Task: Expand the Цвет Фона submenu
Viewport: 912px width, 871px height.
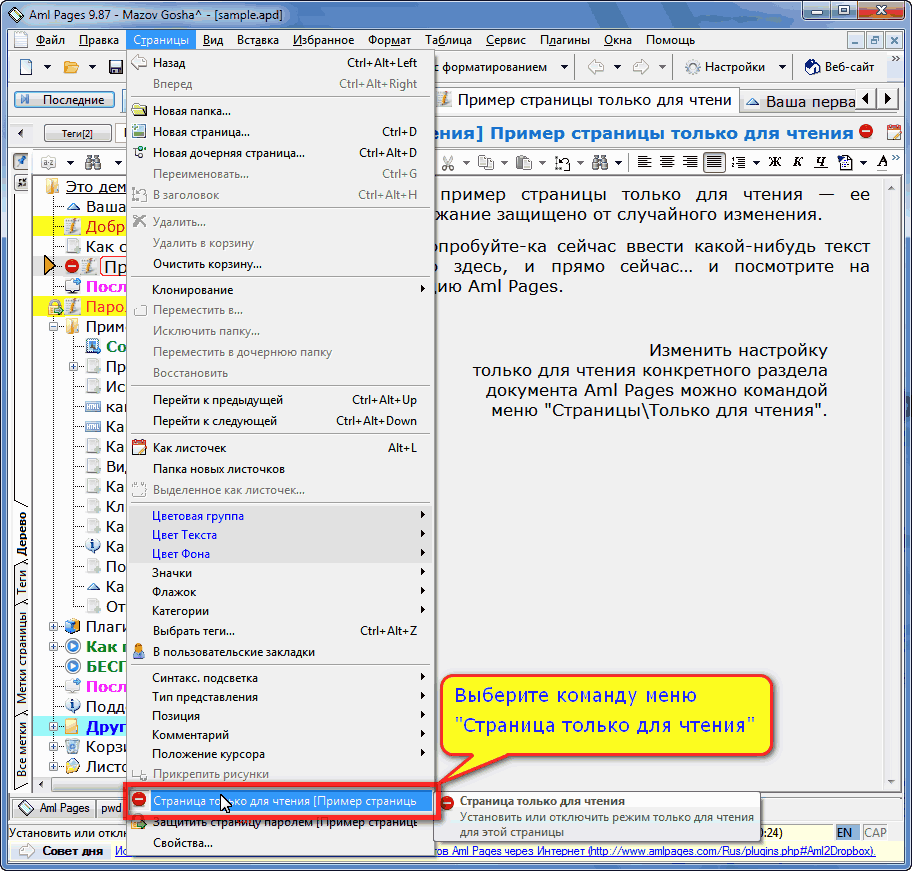Action: click(280, 554)
